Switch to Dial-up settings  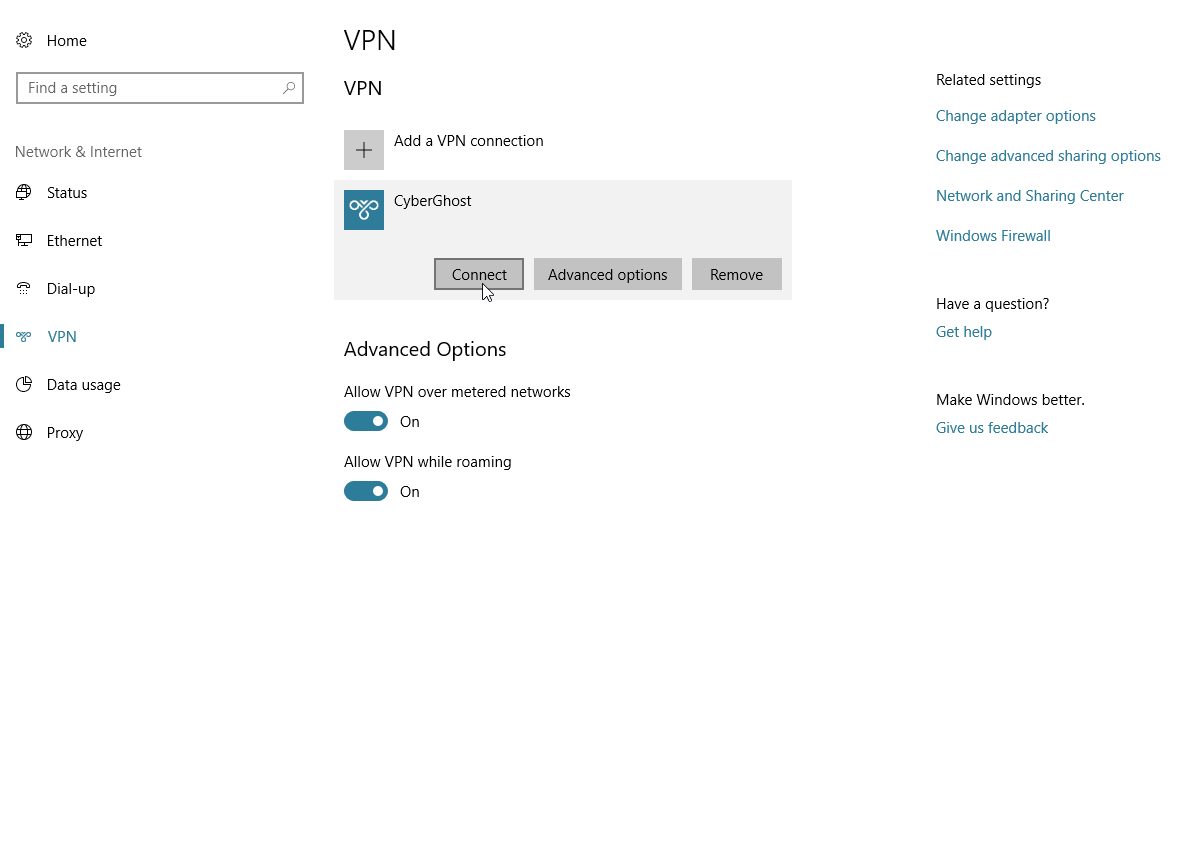[x=71, y=289]
